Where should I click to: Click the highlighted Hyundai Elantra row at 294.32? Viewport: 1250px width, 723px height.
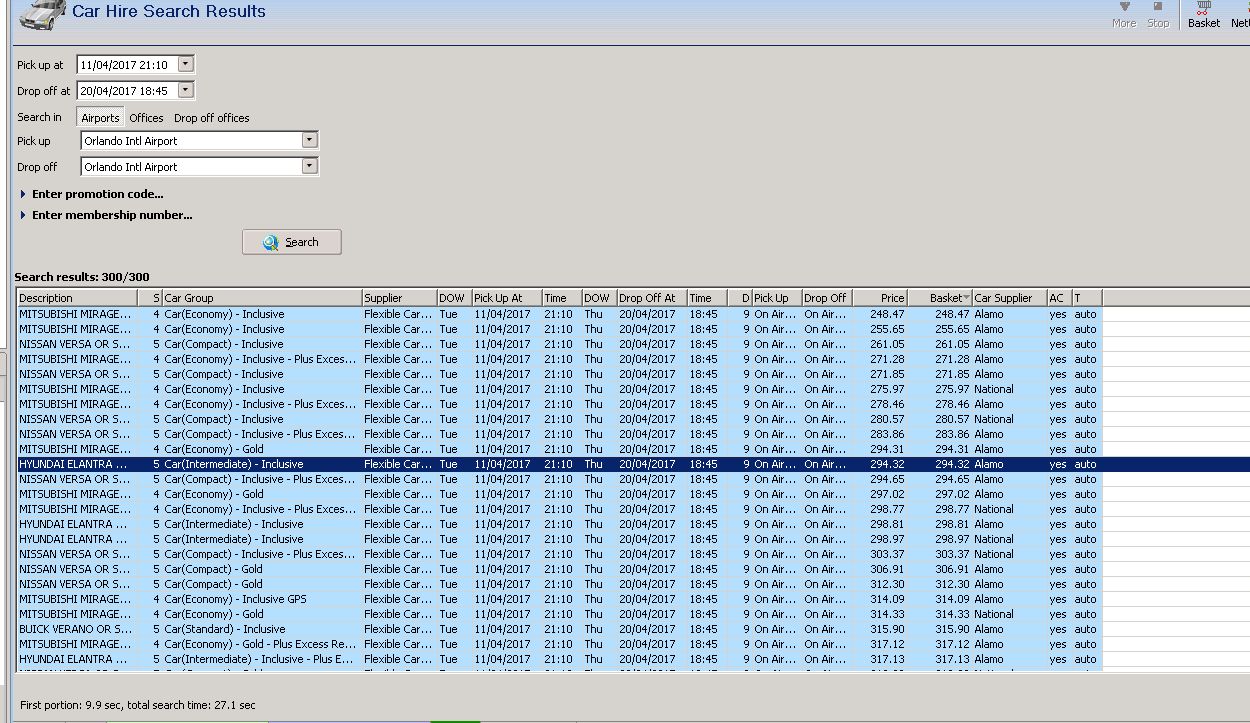click(633, 464)
